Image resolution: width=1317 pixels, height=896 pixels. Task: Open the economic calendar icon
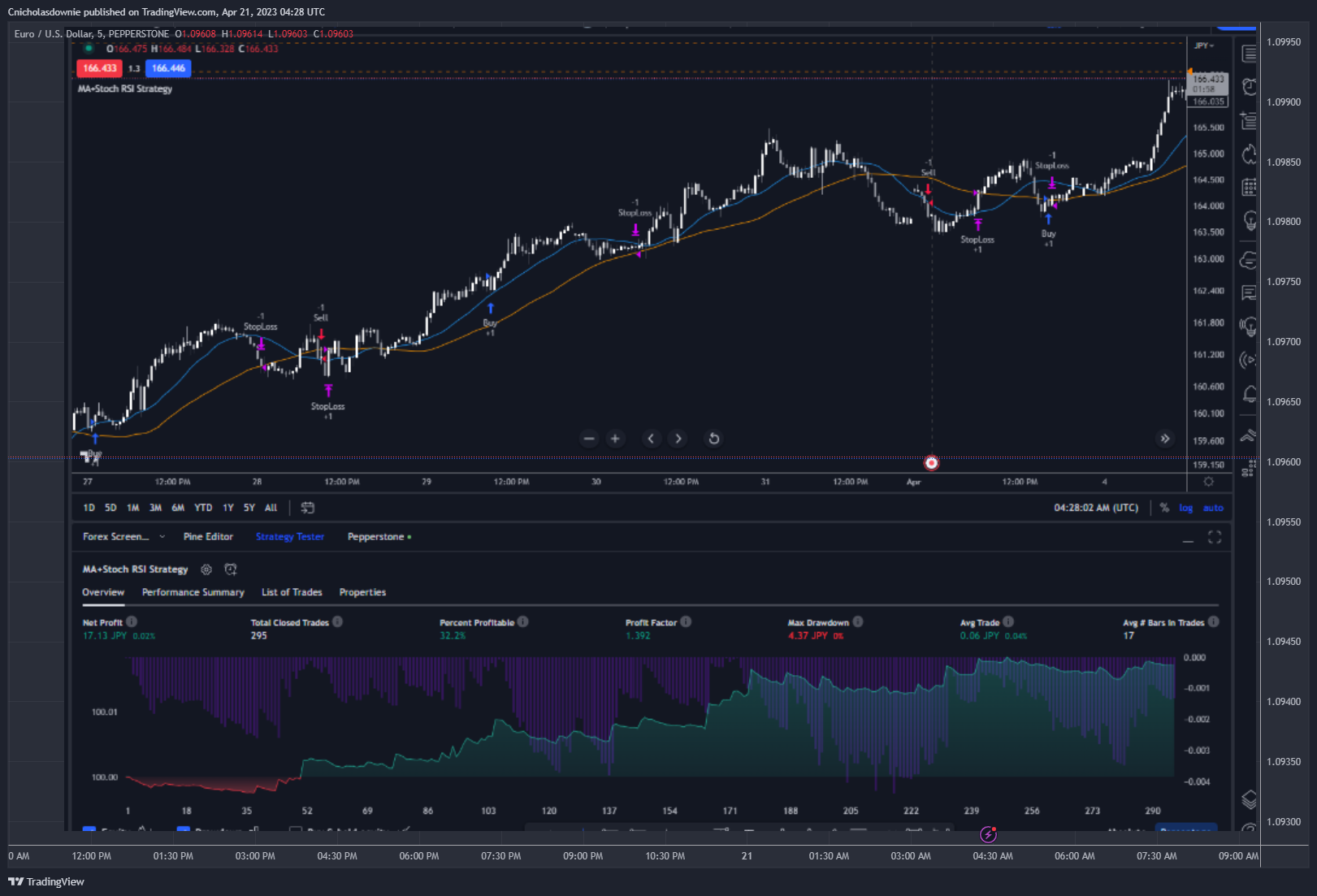pyautogui.click(x=1249, y=188)
